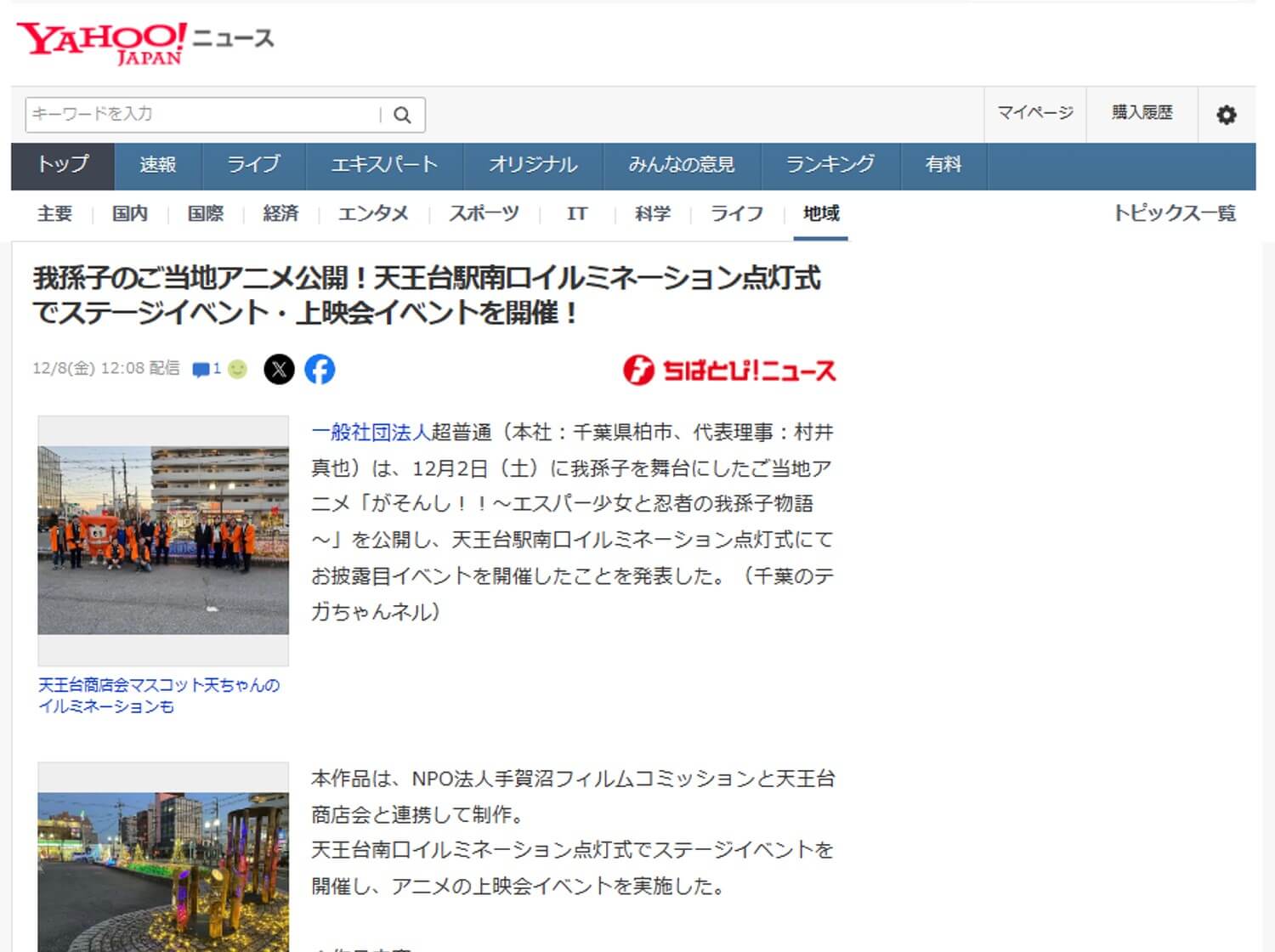The width and height of the screenshot is (1275, 952).
Task: Open the エンタメ category
Action: tap(373, 214)
